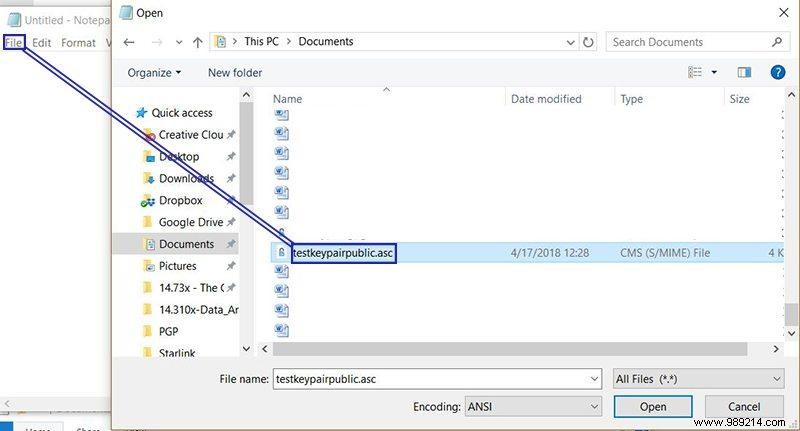Select Pictures in the sidebar
This screenshot has width=800, height=431.
click(178, 266)
